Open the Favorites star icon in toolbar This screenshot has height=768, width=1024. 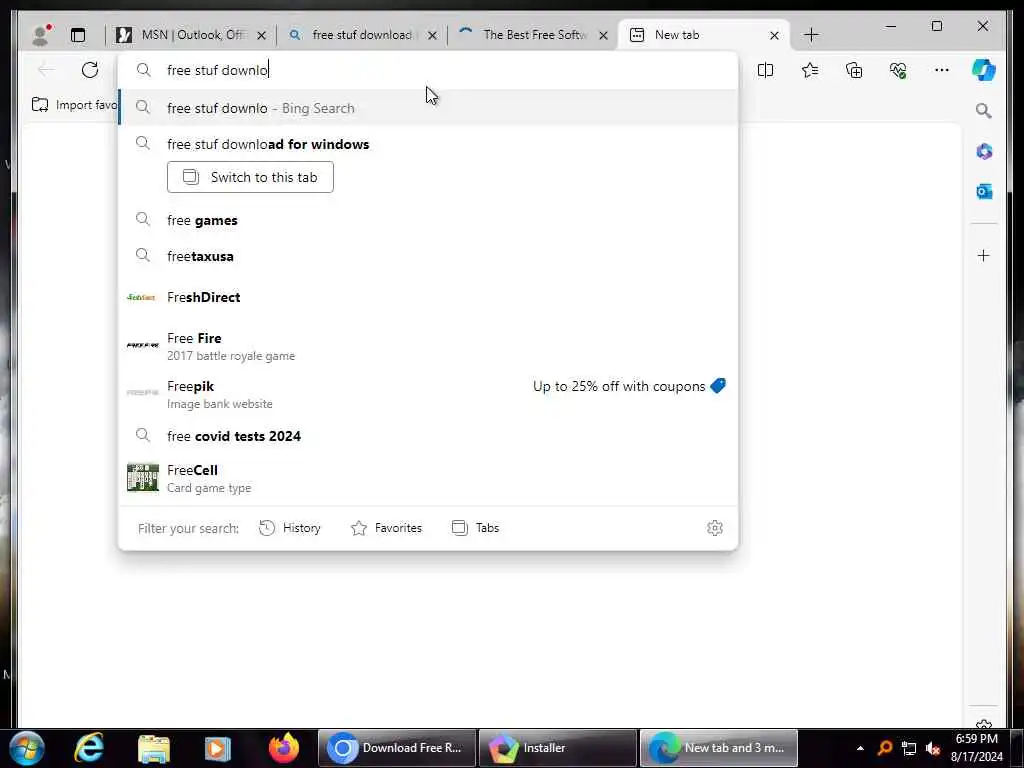click(810, 70)
